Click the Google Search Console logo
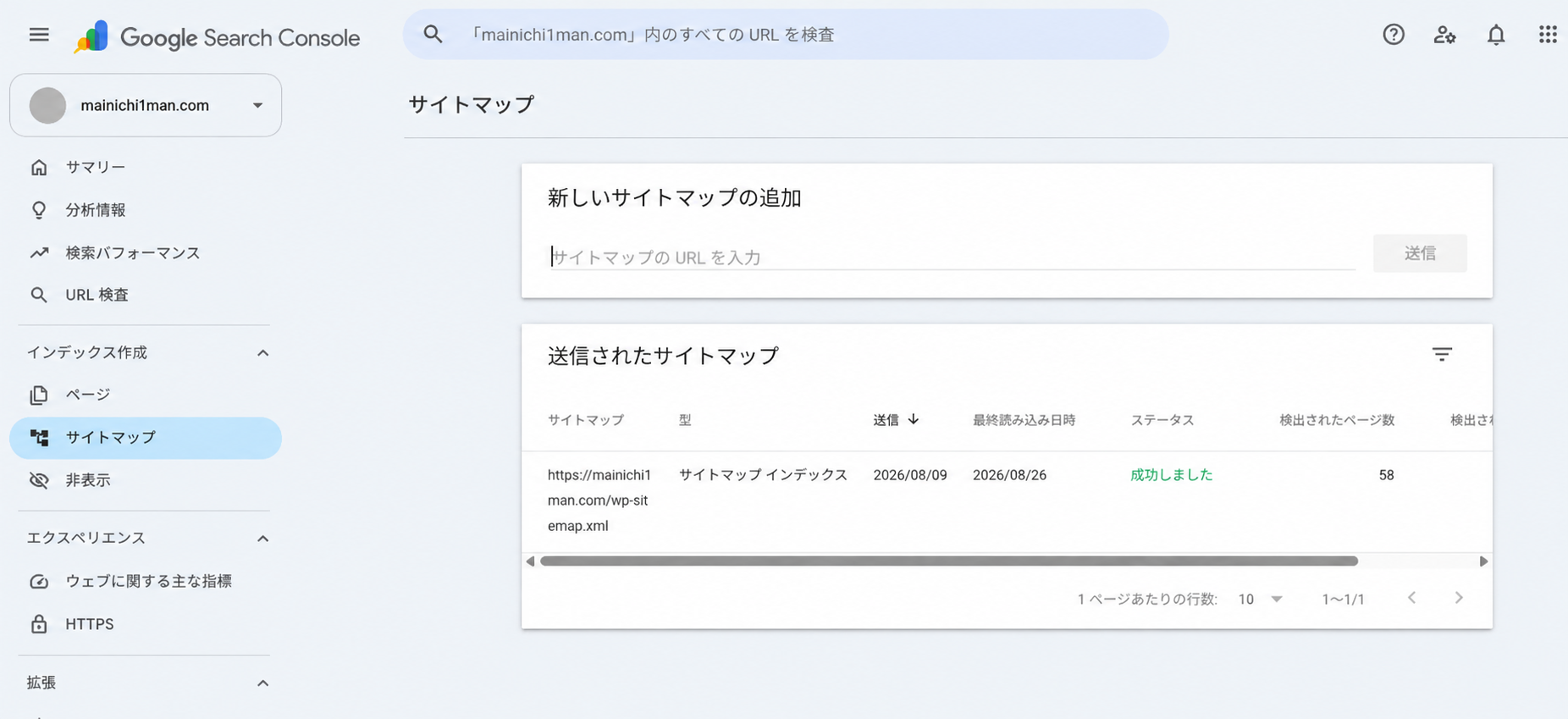Screen dimensions: 1568x719 [217, 36]
